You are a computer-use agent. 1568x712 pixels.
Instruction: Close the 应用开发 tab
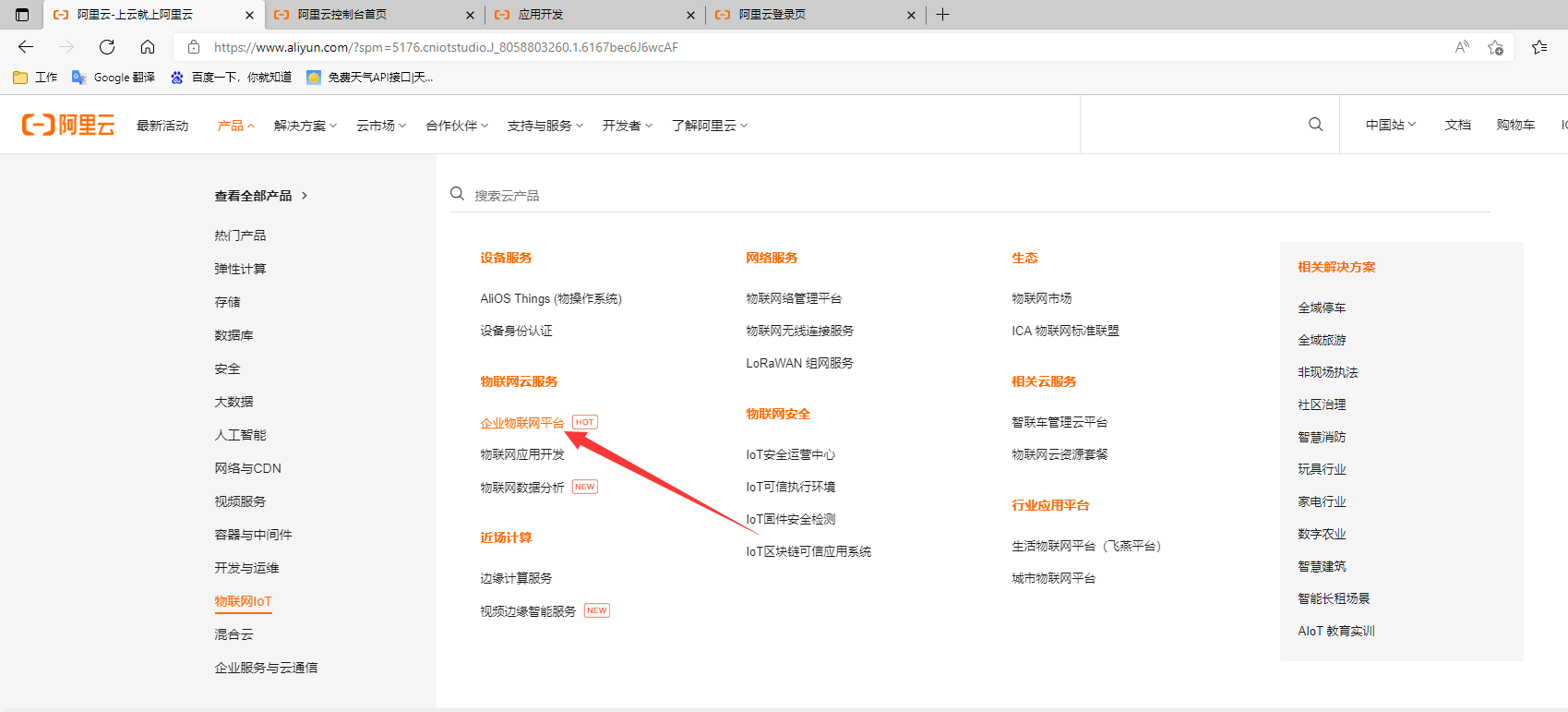pos(690,15)
